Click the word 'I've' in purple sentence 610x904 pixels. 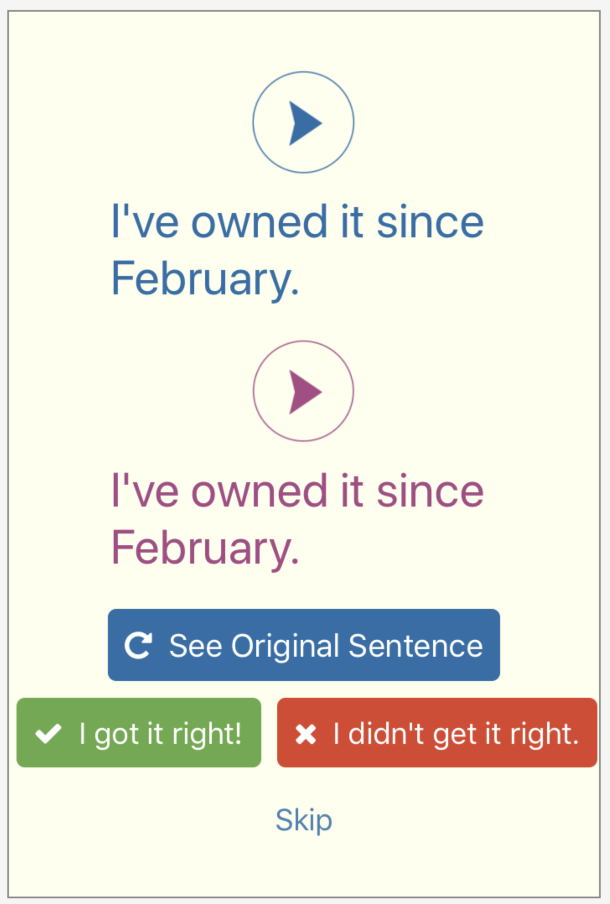(145, 492)
